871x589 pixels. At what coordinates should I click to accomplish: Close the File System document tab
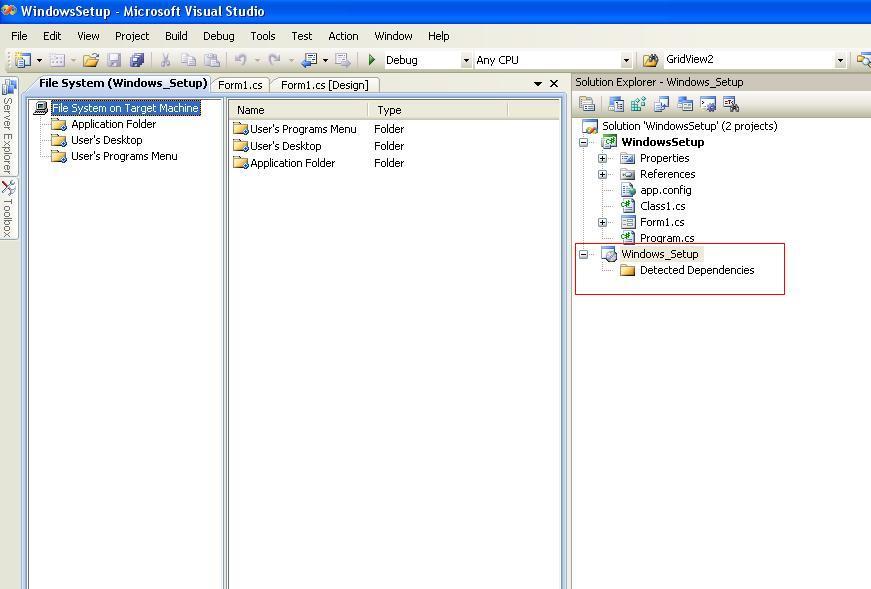554,83
